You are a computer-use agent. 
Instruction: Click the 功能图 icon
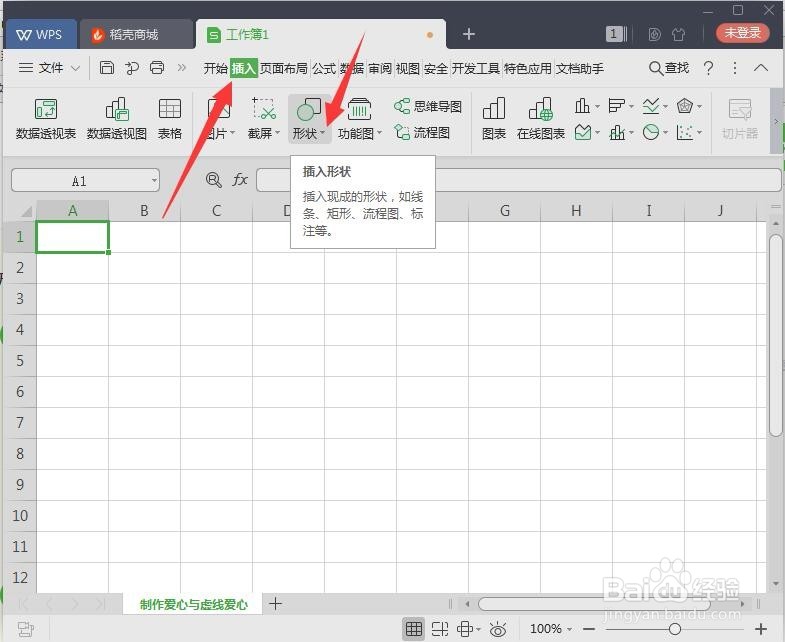coord(359,109)
